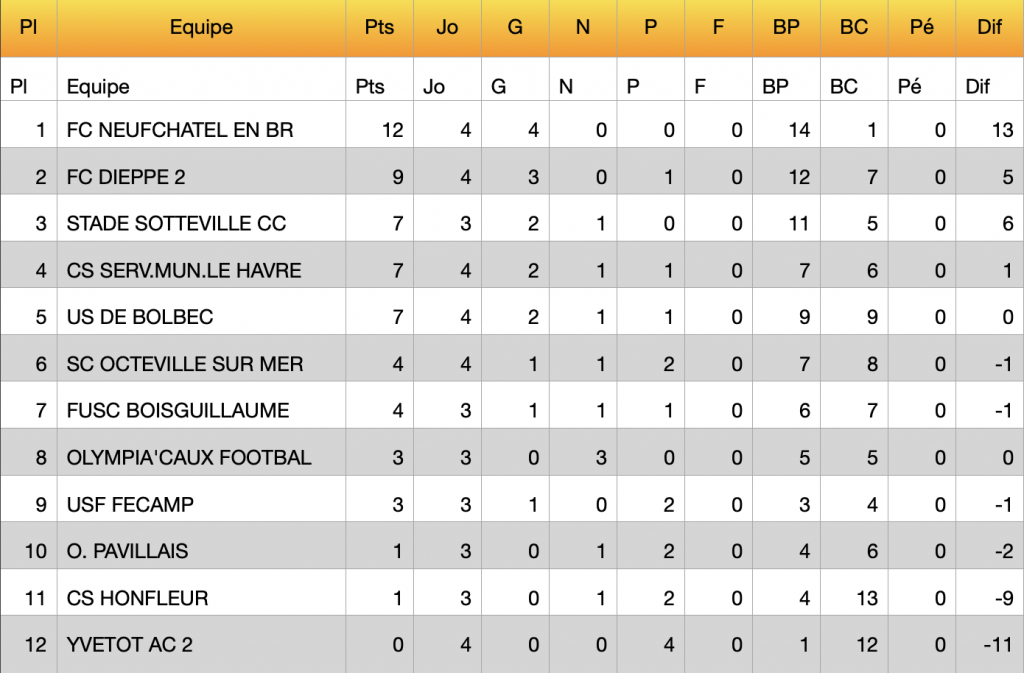Select team FC NEUFCHATEL EN BR

pos(180,130)
